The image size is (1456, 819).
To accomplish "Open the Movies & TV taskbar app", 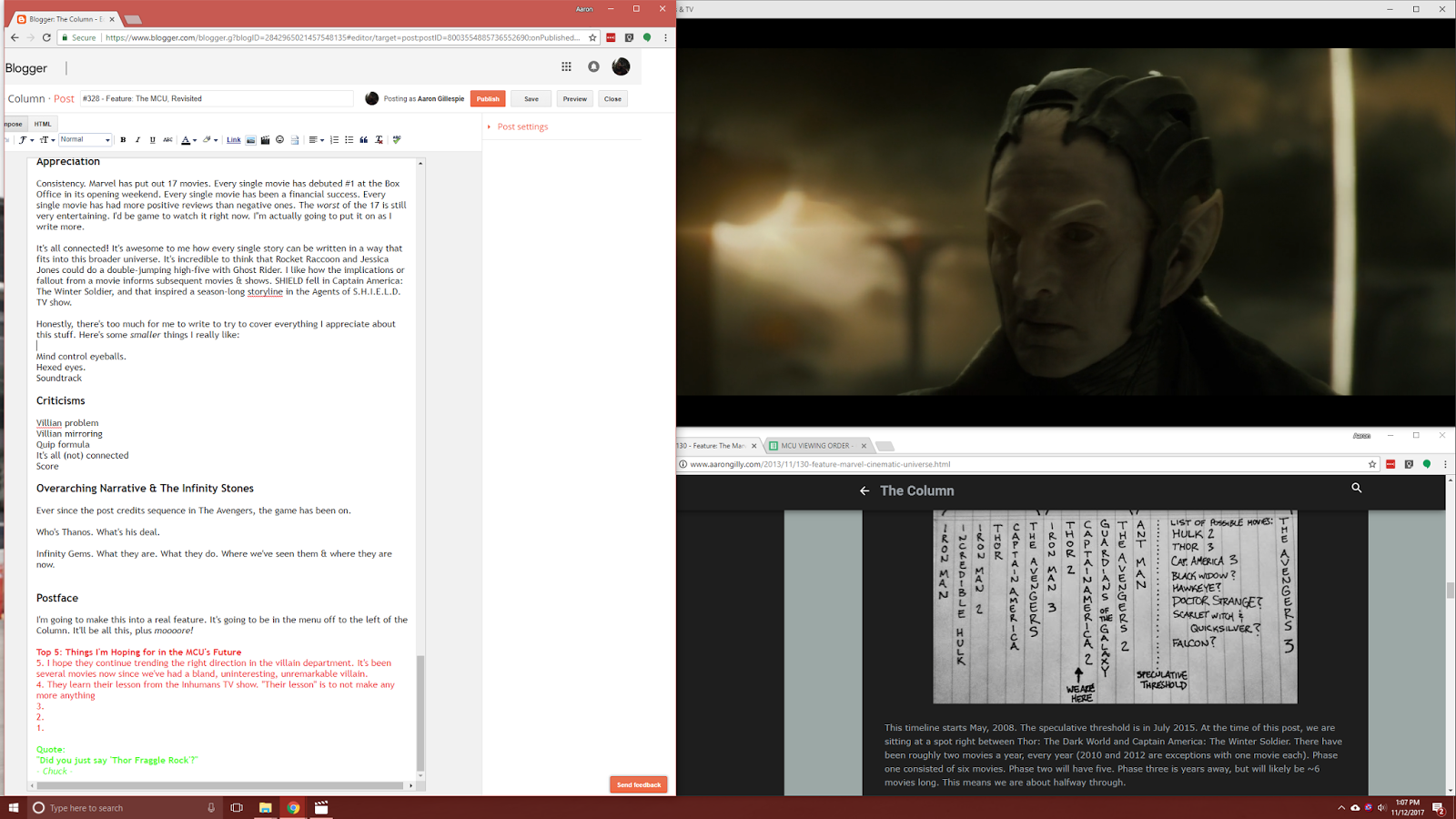I will [x=321, y=807].
